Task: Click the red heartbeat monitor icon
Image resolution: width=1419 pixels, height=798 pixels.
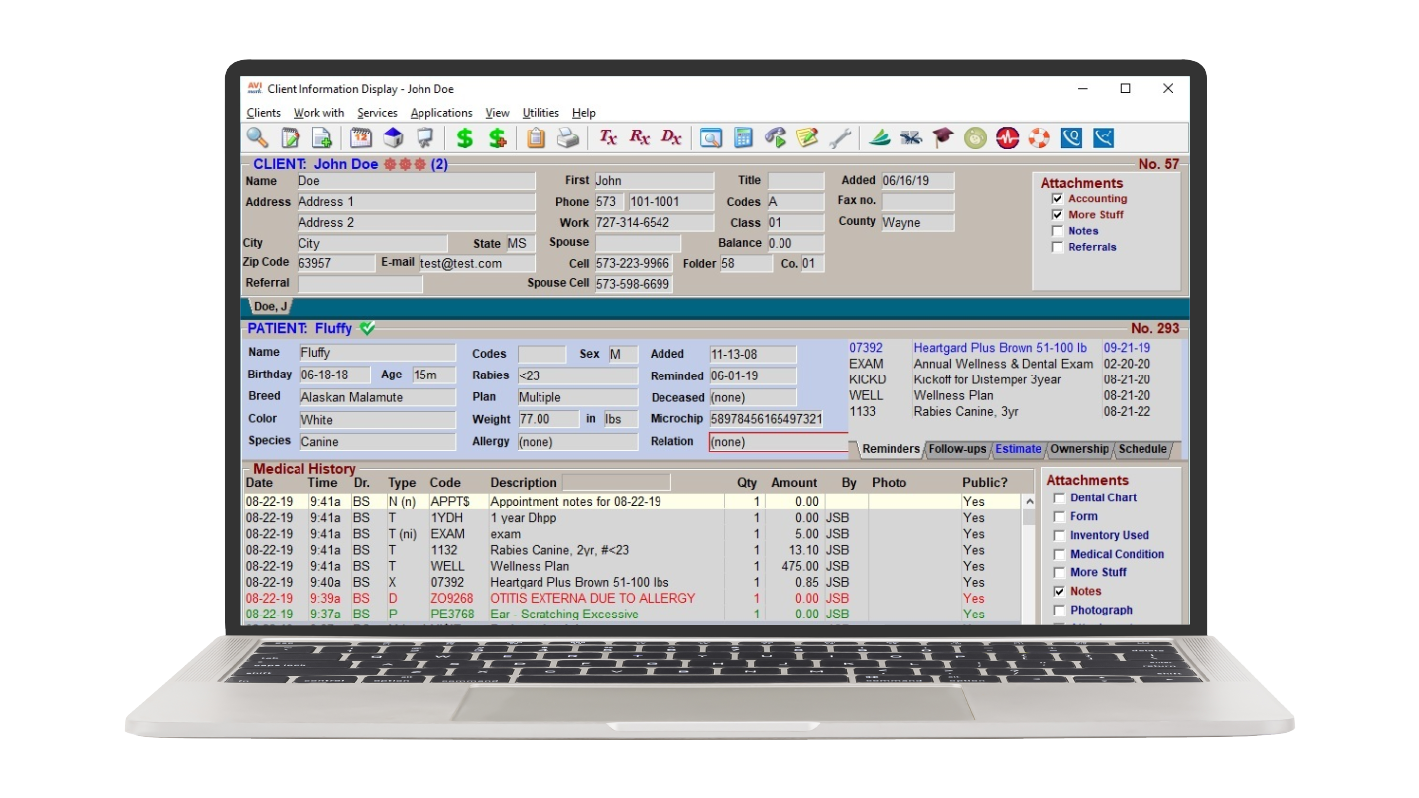Action: point(1007,138)
